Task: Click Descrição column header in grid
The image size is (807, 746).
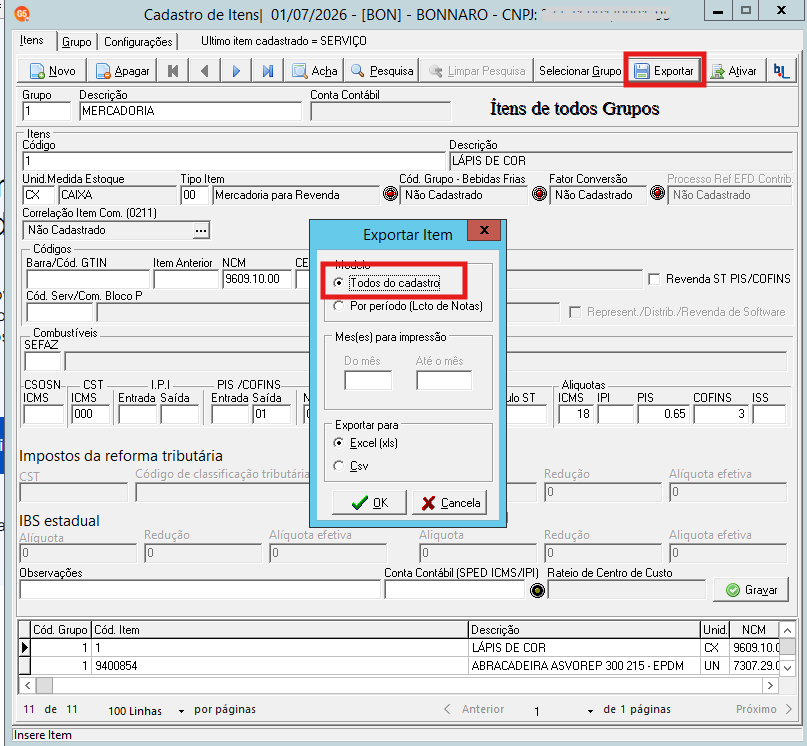Action: tap(585, 630)
